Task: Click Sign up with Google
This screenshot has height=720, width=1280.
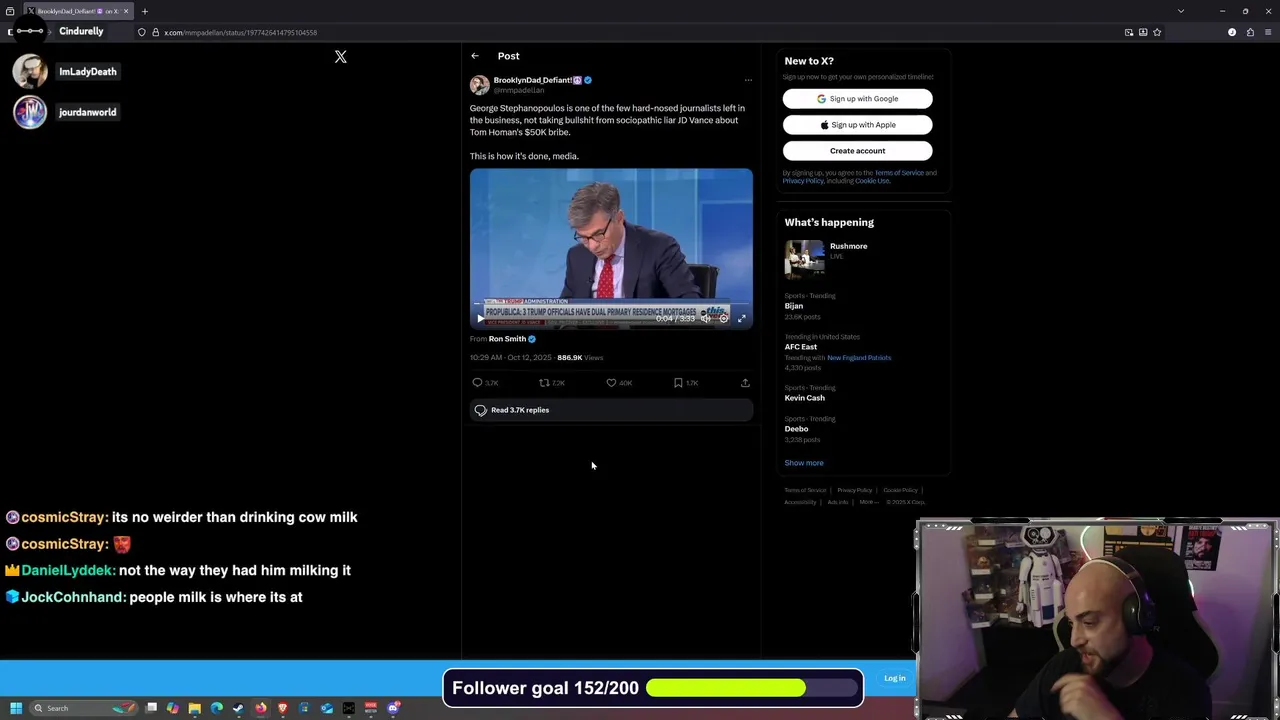Action: click(x=857, y=99)
